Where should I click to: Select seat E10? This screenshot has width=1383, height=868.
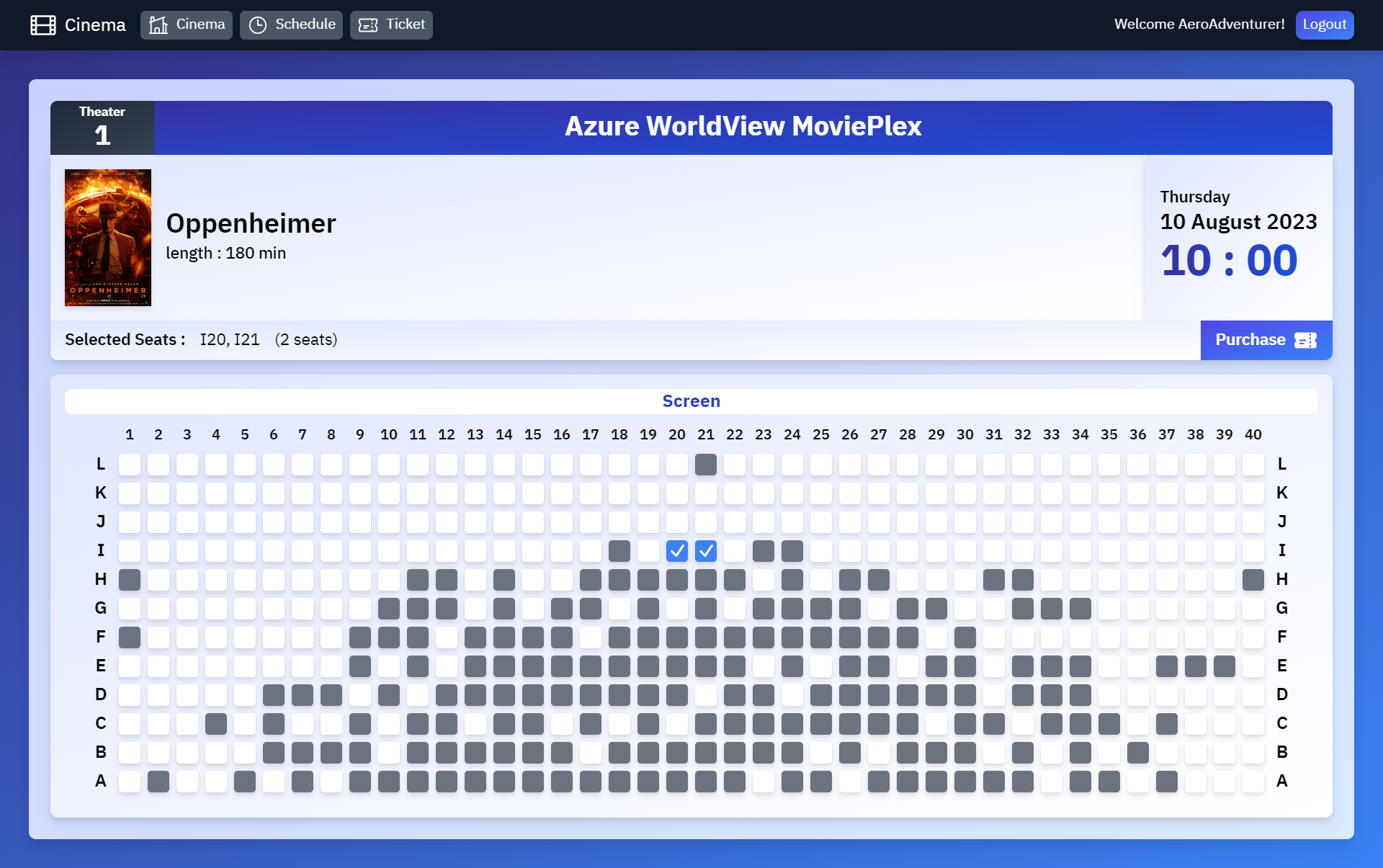pos(389,666)
